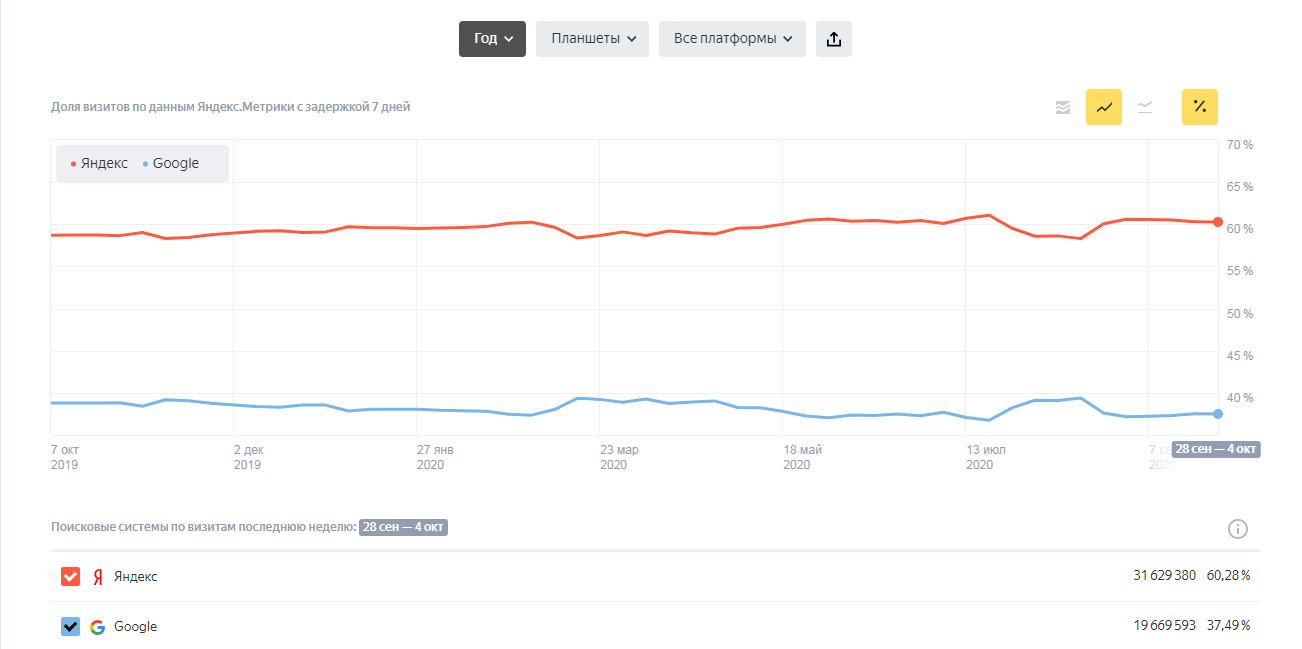Click the export/share icon button
This screenshot has height=649, width=1302.
pyautogui.click(x=834, y=39)
